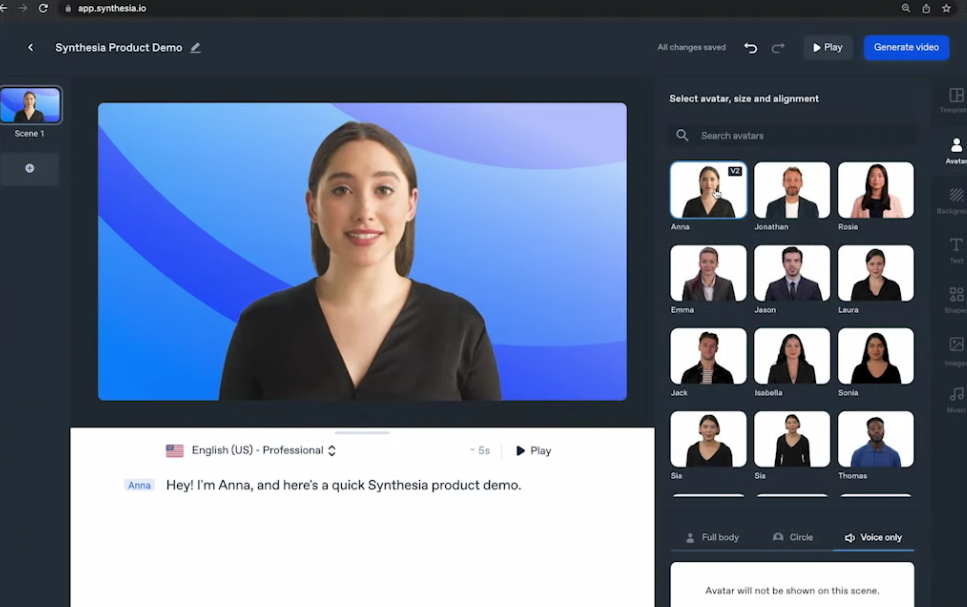Switch to the Circle tab
Image resolution: width=967 pixels, height=607 pixels.
[x=793, y=537]
